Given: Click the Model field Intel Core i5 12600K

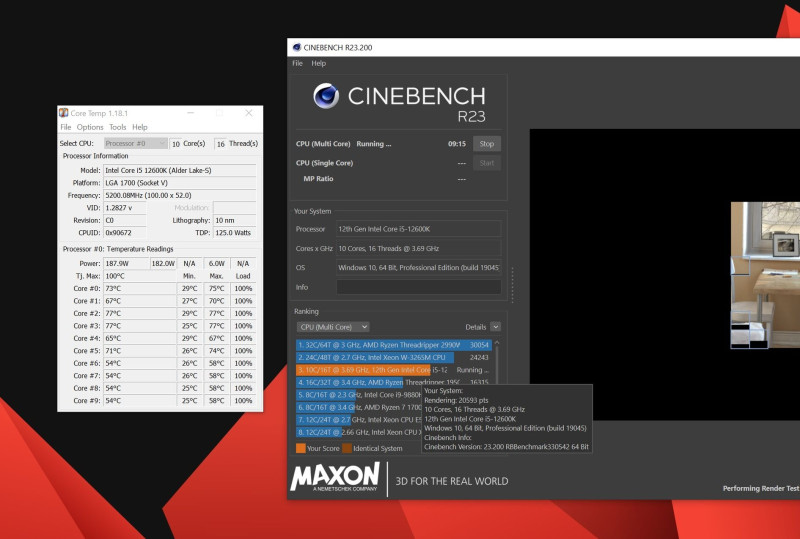Looking at the screenshot, I should (180, 170).
